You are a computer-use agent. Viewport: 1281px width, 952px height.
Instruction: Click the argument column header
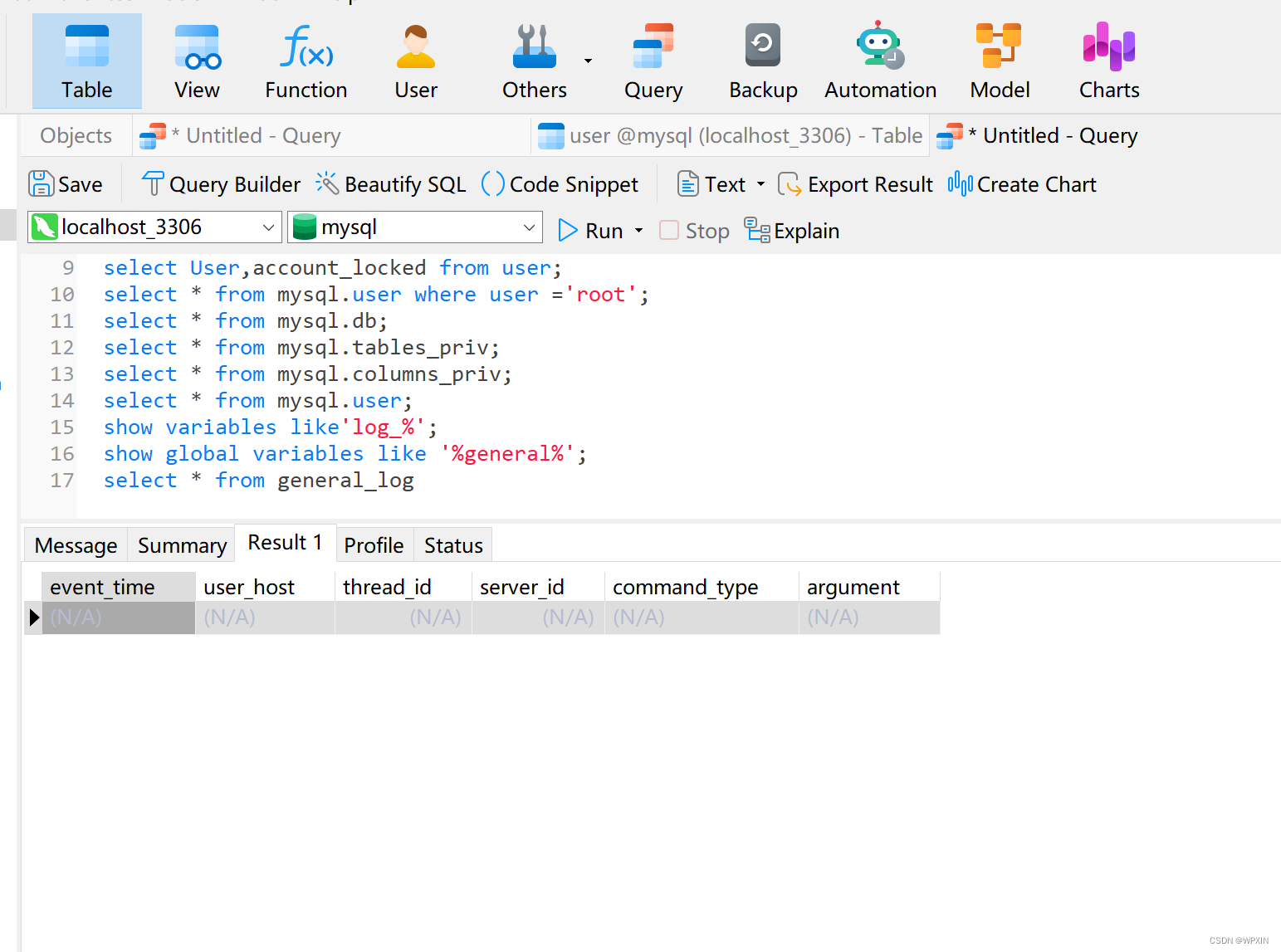[869, 587]
